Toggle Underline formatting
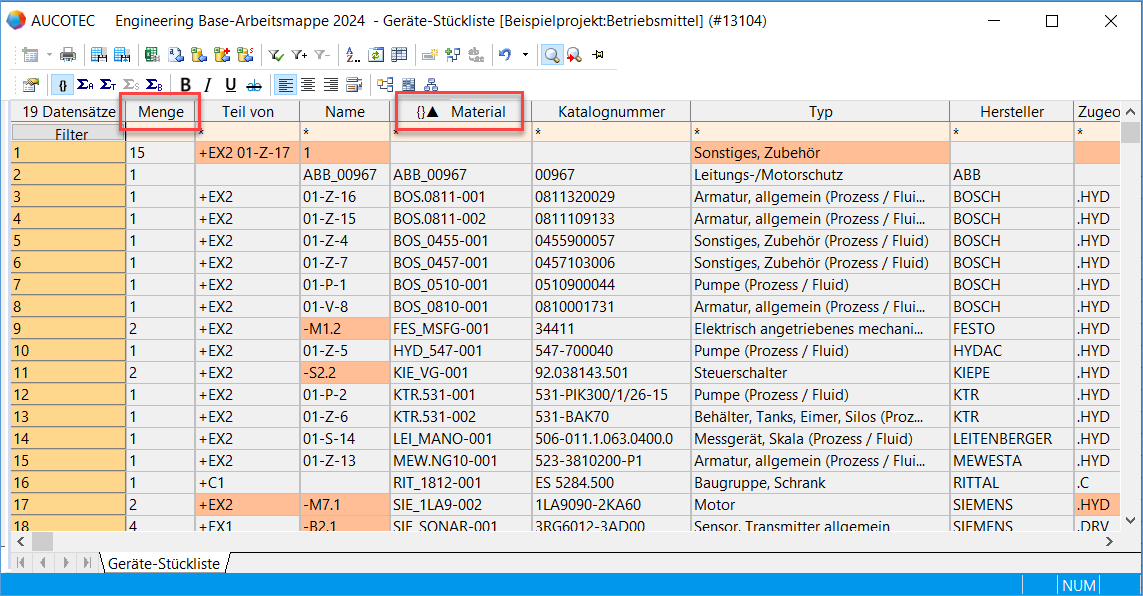The height and width of the screenshot is (596, 1143). pyautogui.click(x=230, y=85)
